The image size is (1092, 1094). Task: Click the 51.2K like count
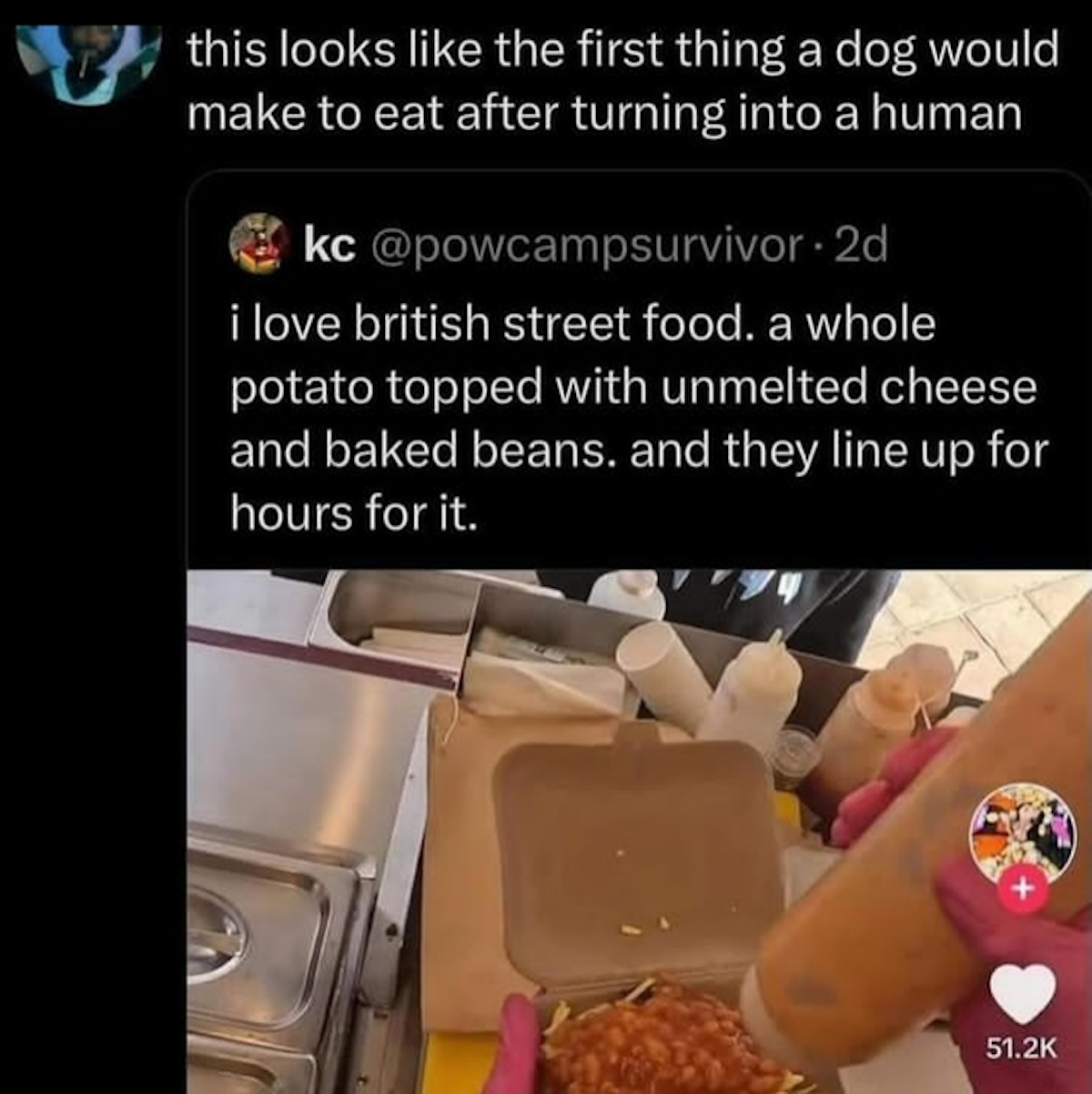pos(1023,1048)
